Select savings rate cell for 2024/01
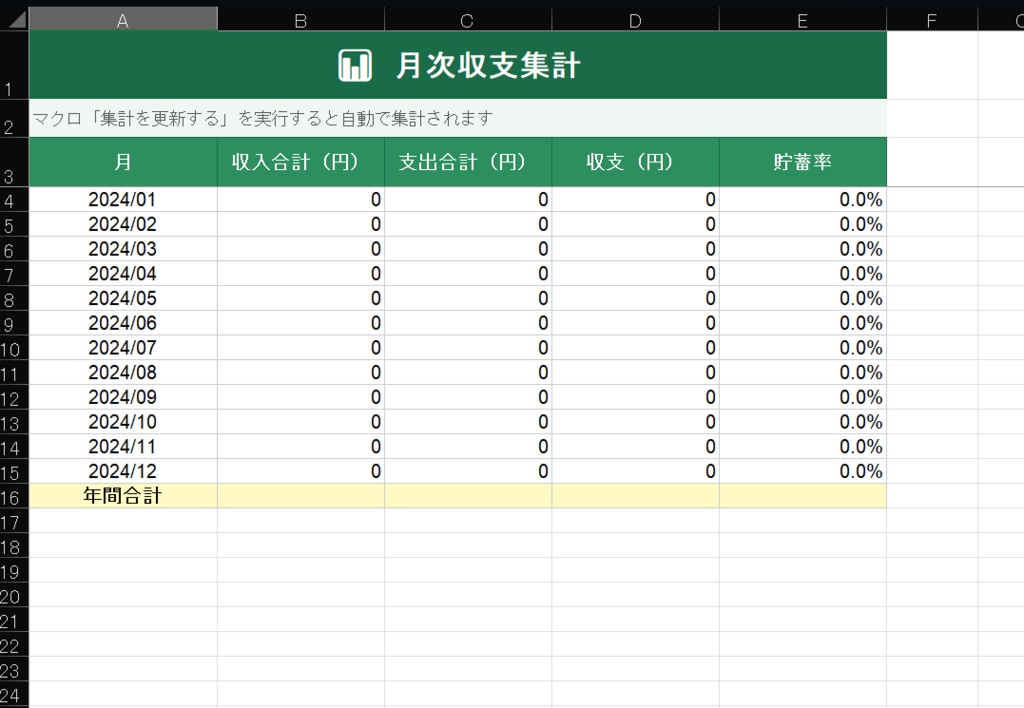Screen dimensions: 1024x708 (x=803, y=199)
